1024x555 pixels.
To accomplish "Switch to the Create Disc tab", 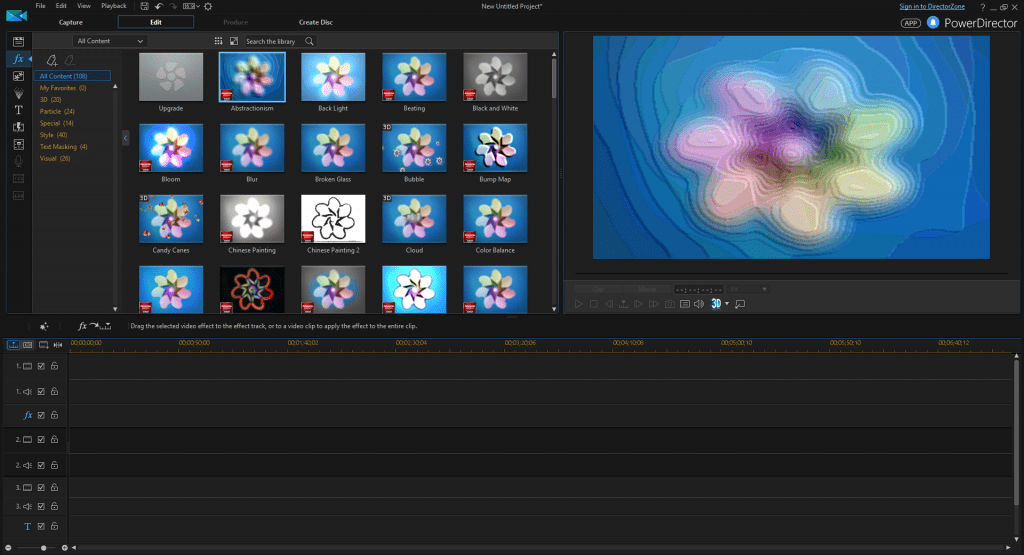I will pyautogui.click(x=315, y=21).
